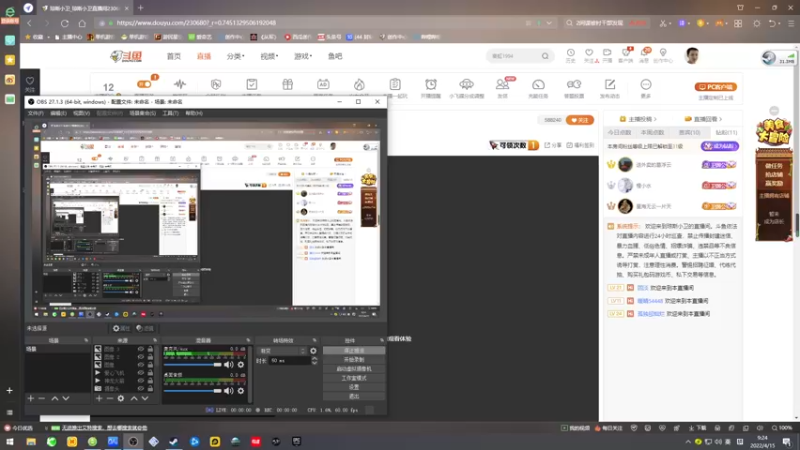800x450 pixels.
Task: Go to 首页 tab on Douyu
Action: pos(174,56)
